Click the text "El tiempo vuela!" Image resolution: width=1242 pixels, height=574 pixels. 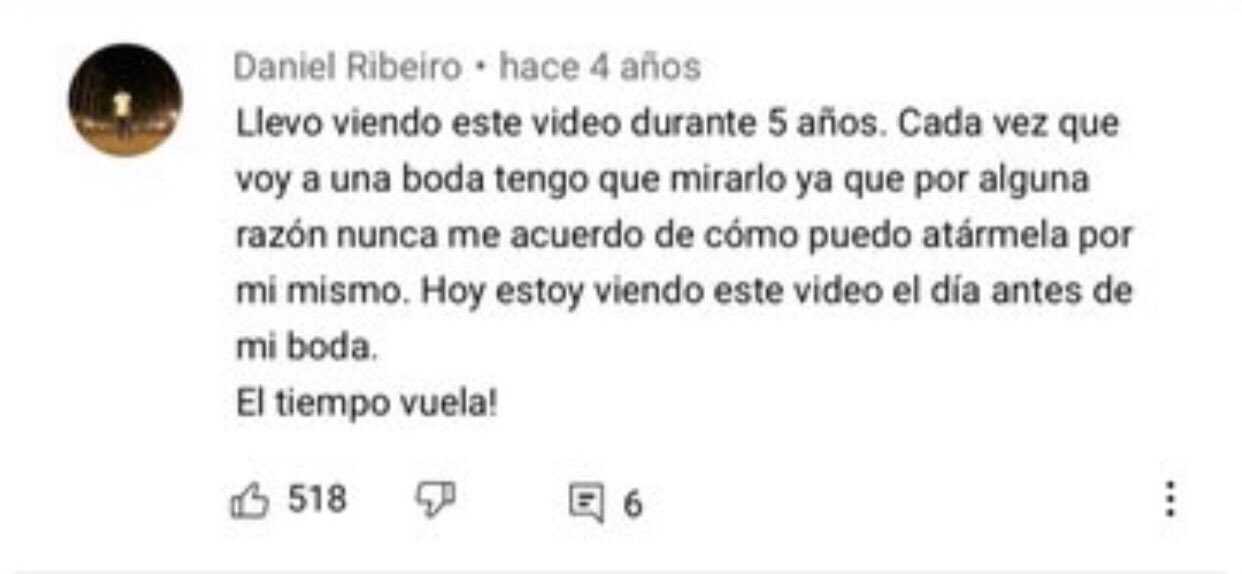click(366, 405)
